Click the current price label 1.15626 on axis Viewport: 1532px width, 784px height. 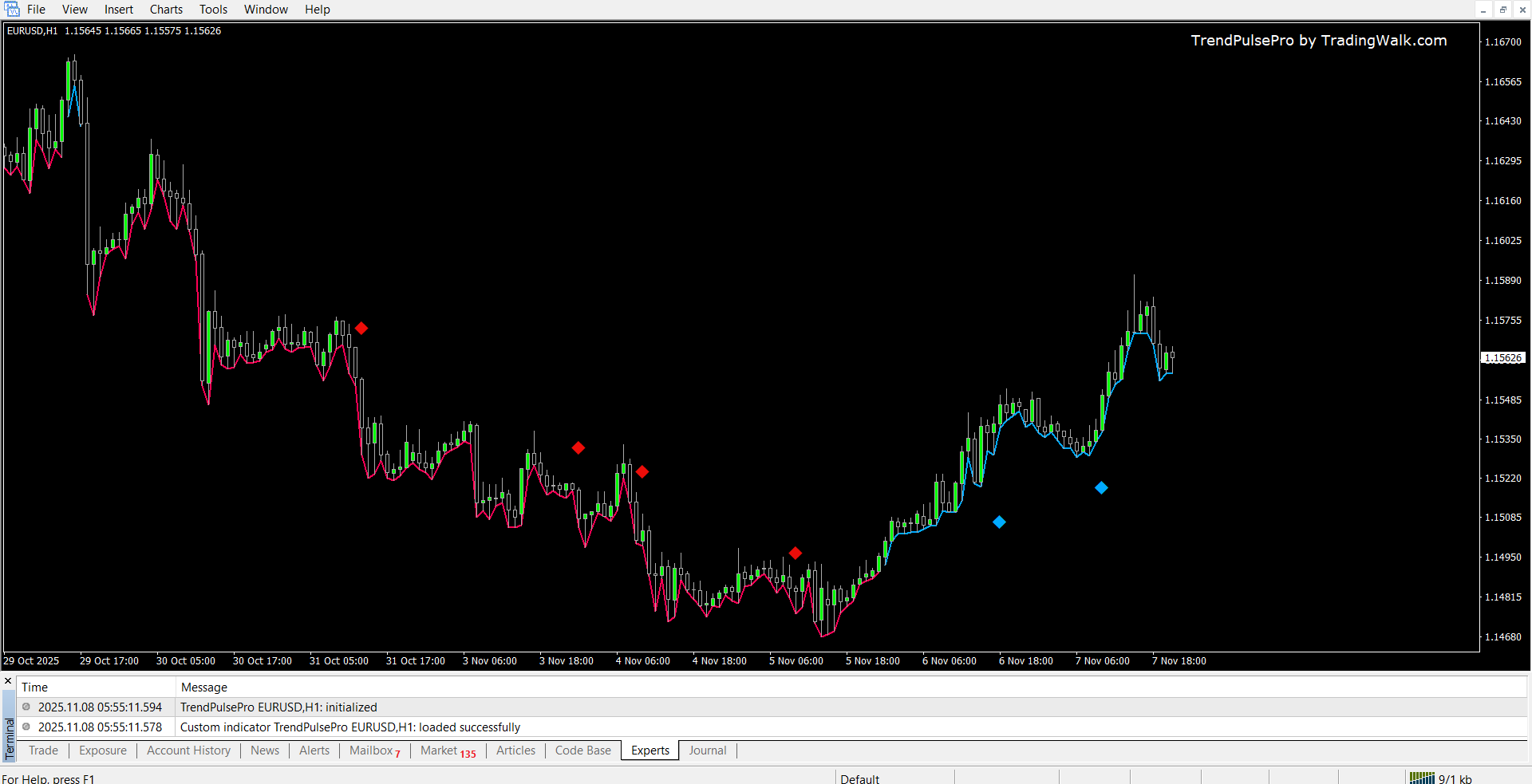1503,358
